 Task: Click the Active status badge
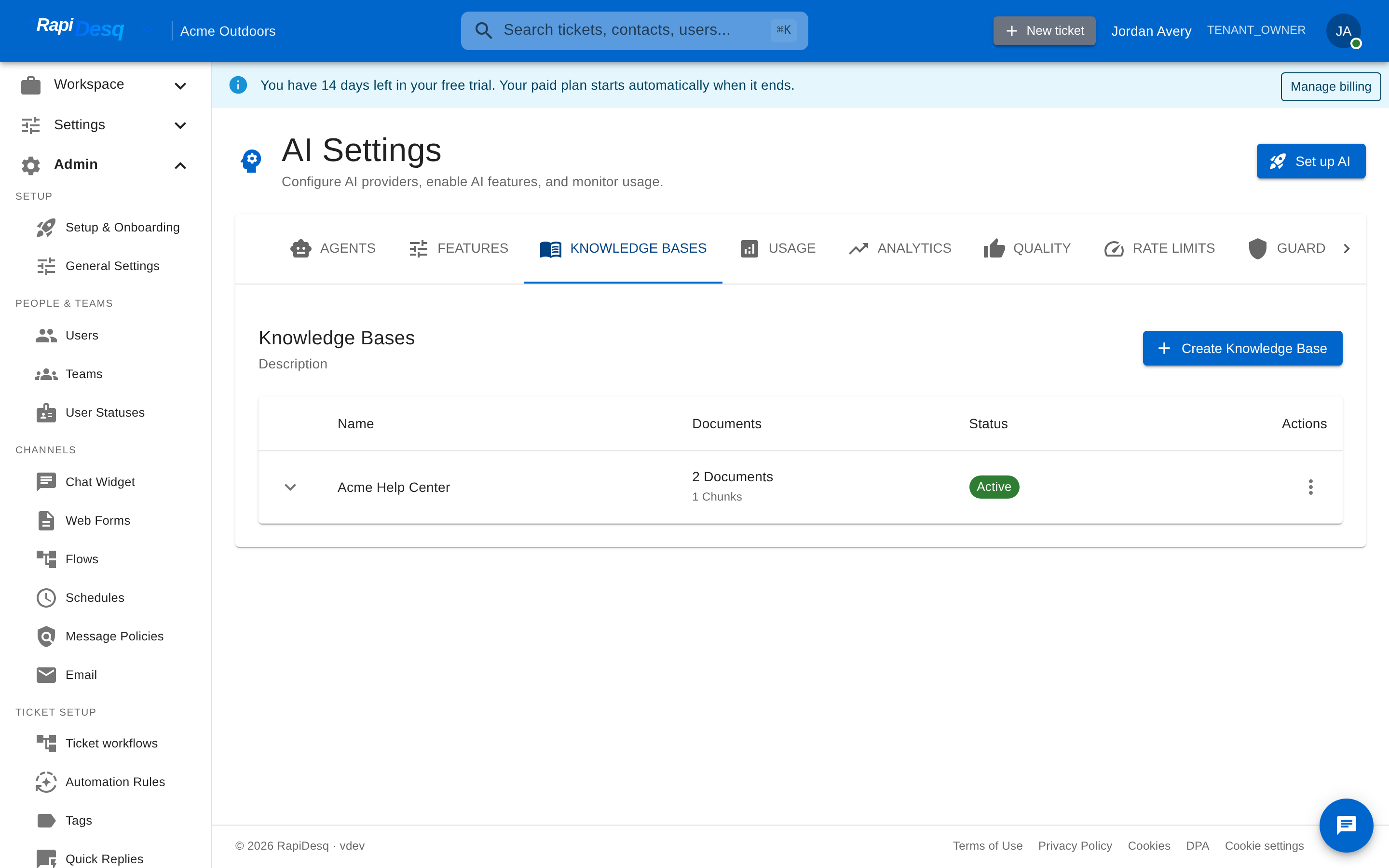coord(994,487)
